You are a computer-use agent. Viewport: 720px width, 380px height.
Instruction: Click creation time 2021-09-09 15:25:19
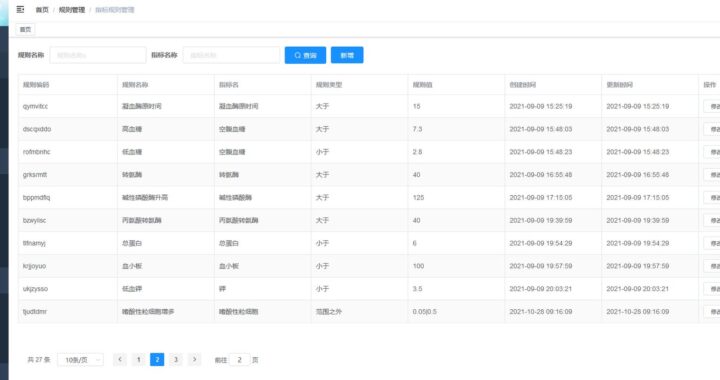tap(541, 106)
